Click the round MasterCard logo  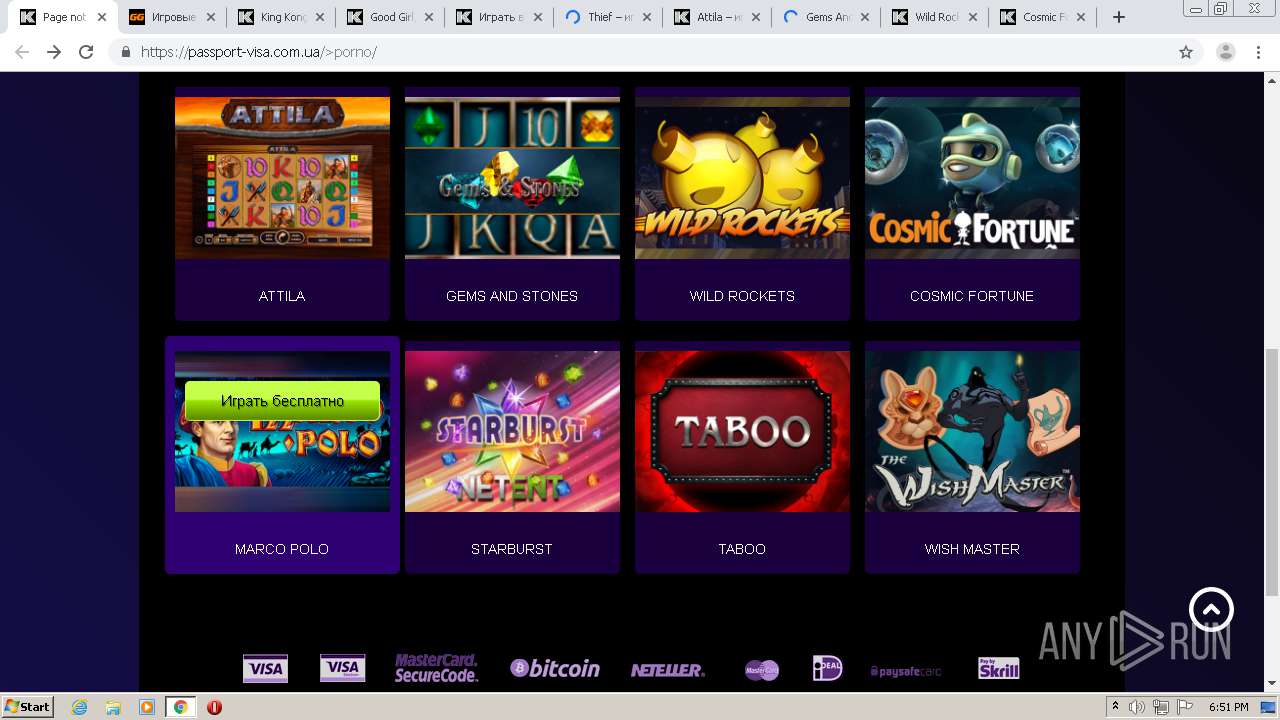[x=762, y=670]
